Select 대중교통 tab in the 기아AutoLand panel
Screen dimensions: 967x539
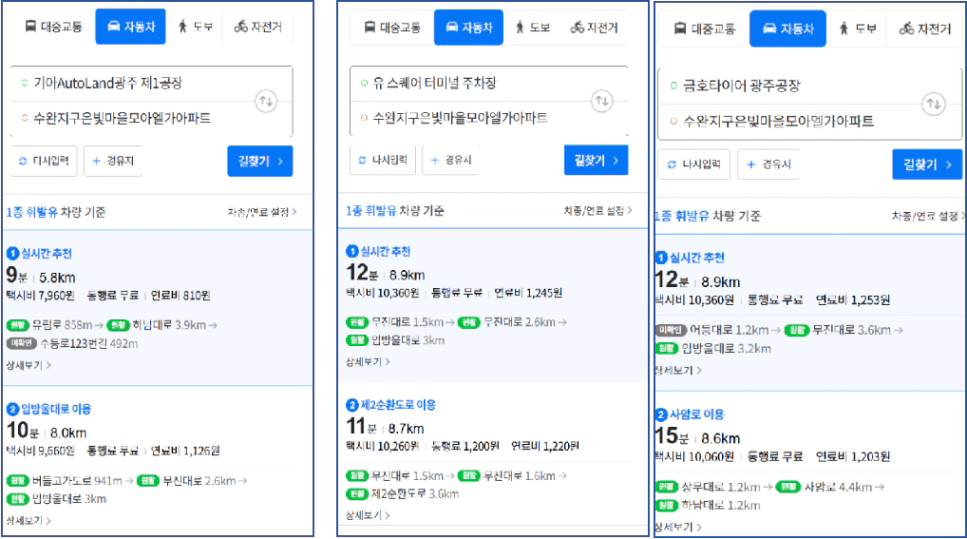pyautogui.click(x=54, y=27)
